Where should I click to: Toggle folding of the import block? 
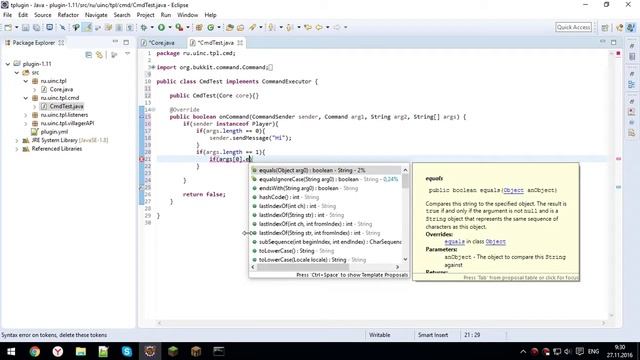coord(153,67)
